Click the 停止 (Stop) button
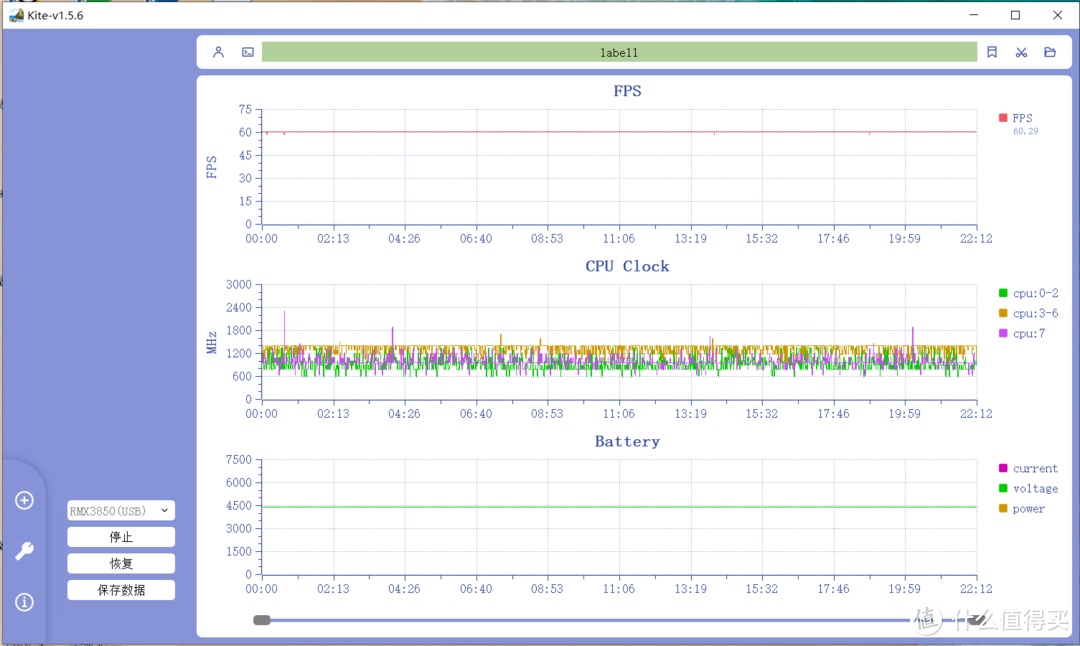This screenshot has height=646, width=1080. pos(121,537)
